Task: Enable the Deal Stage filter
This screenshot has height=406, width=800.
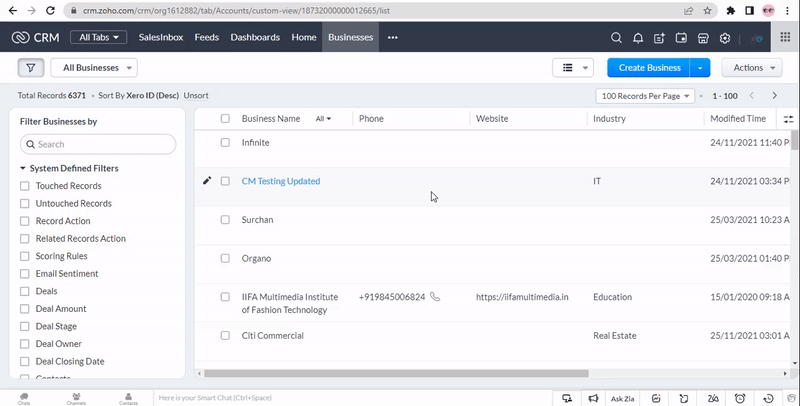Action: pos(24,326)
